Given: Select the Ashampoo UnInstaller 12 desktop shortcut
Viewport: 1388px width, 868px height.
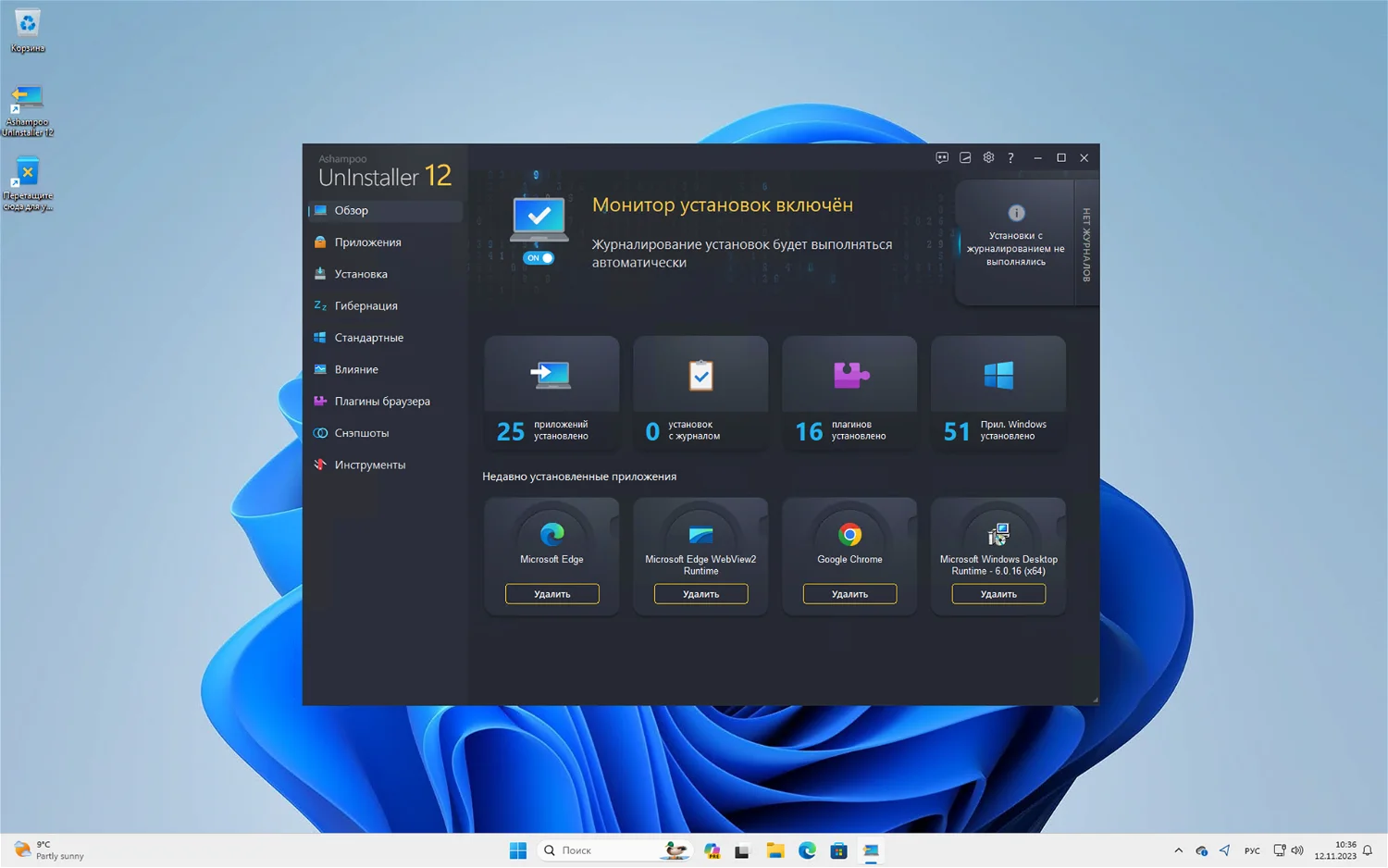Looking at the screenshot, I should pyautogui.click(x=28, y=110).
